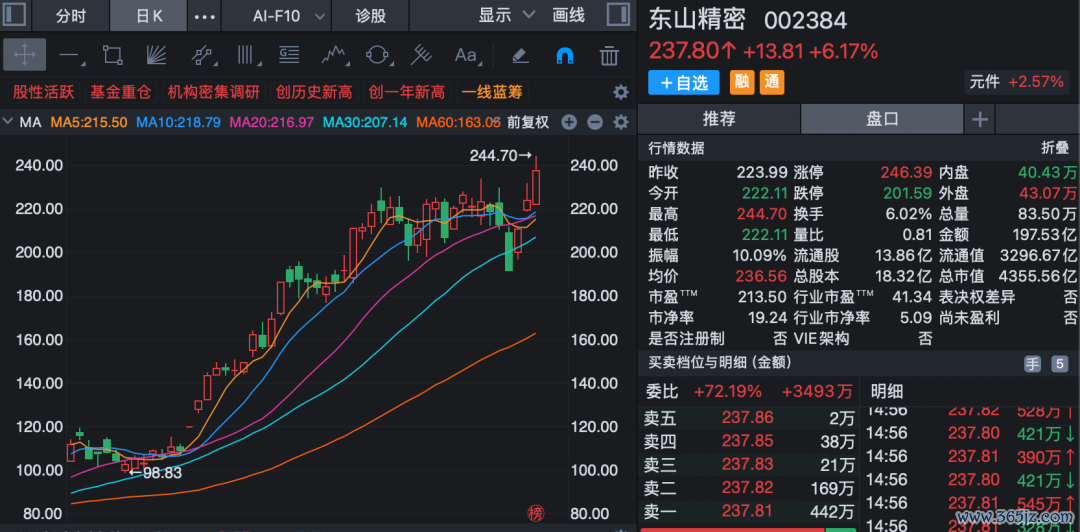Image resolution: width=1080 pixels, height=532 pixels.
Task: Toggle order book depth 5 button
Action: coord(1059,365)
